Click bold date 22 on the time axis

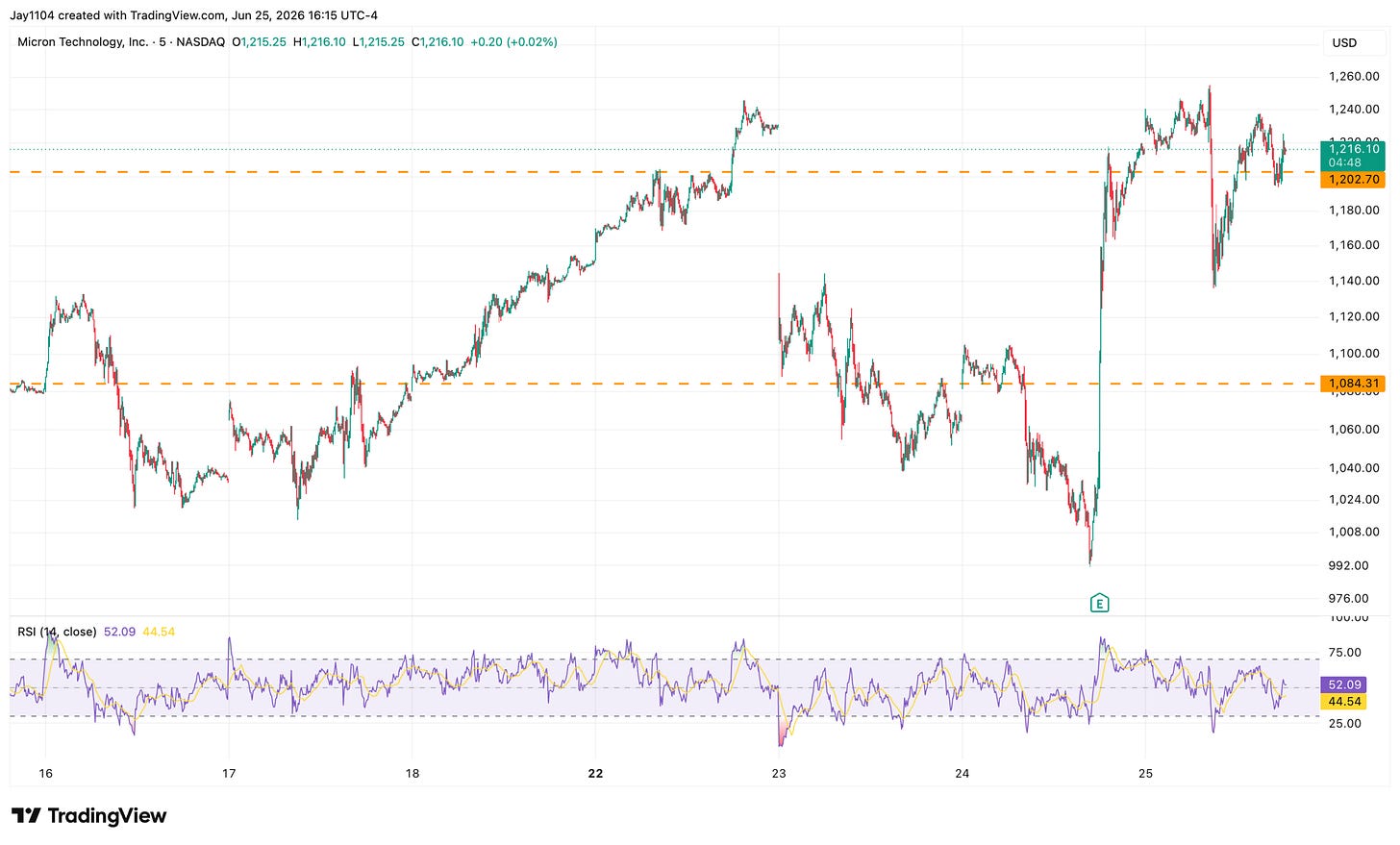click(x=595, y=773)
